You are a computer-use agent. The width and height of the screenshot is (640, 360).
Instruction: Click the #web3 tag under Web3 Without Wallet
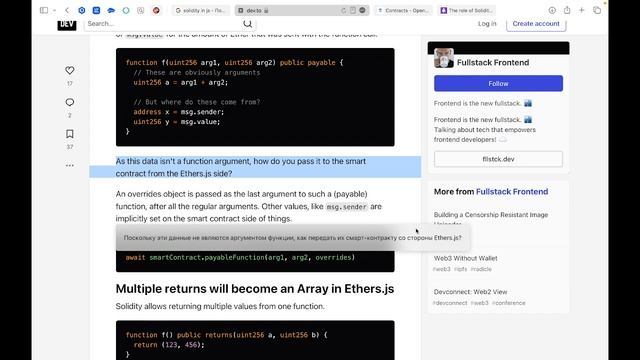tap(442, 269)
